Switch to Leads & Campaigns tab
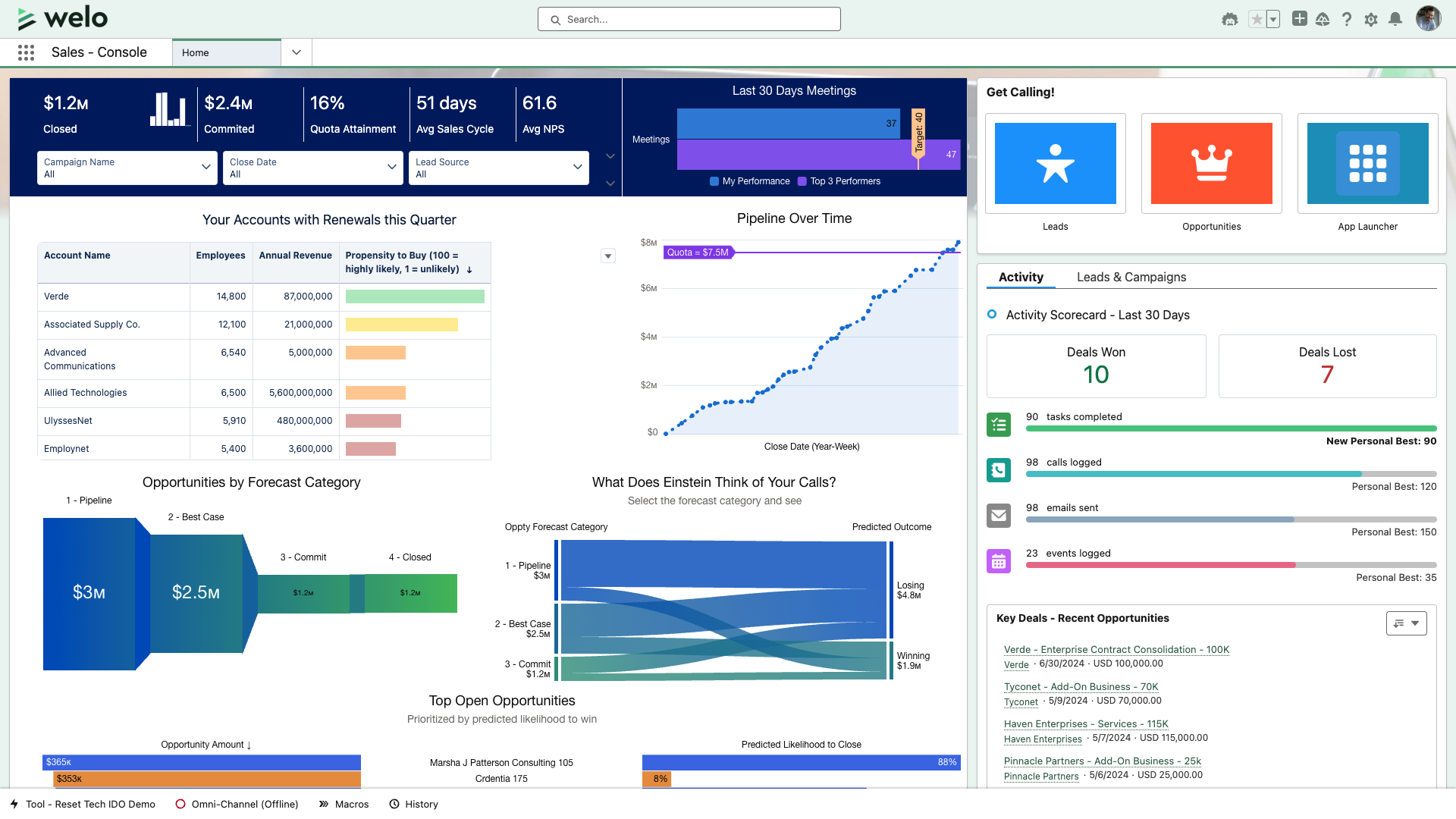1456x819 pixels. pos(1131,278)
